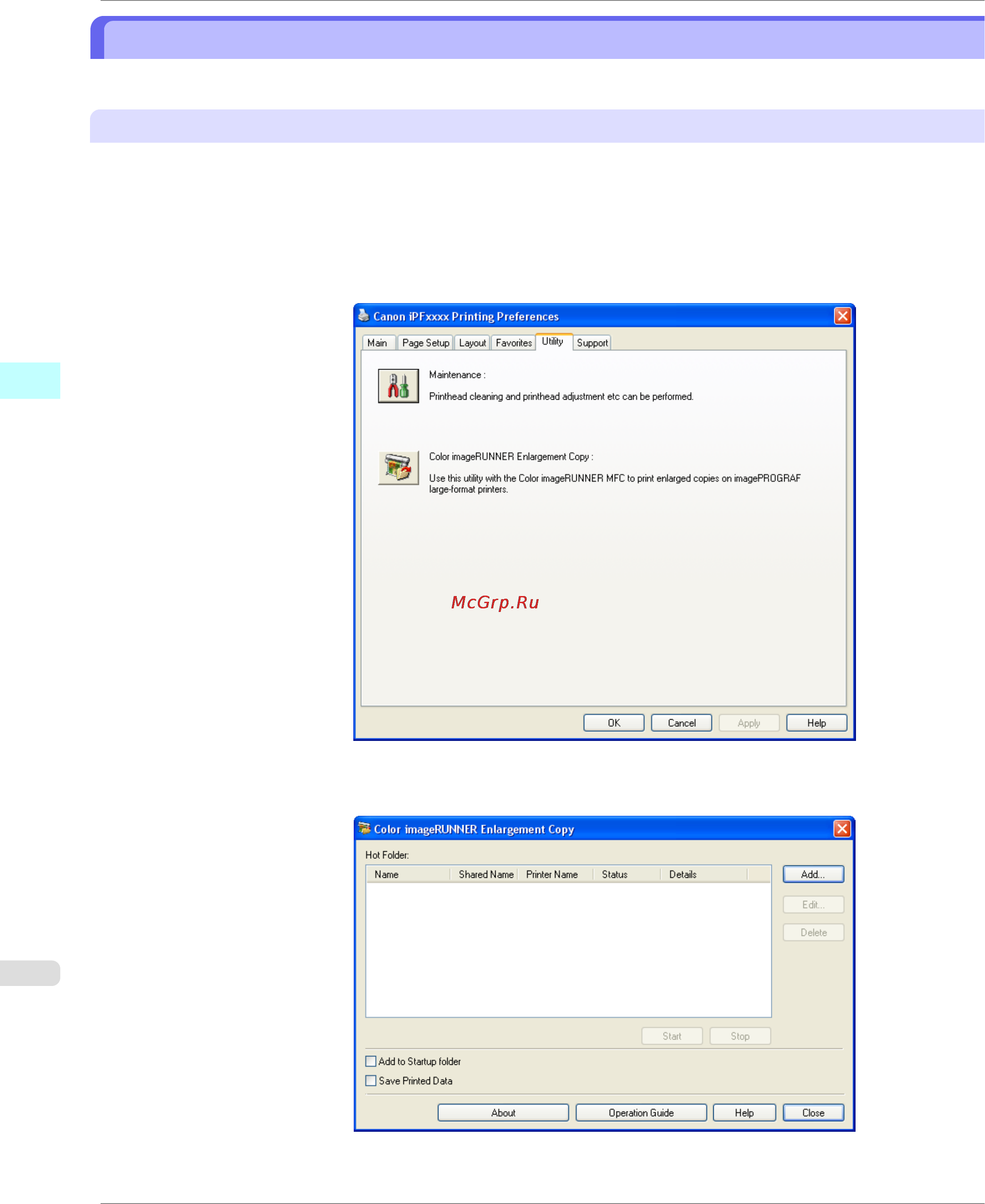The height and width of the screenshot is (1204, 985).
Task: Click the Printer Name column header
Action: click(x=555, y=874)
